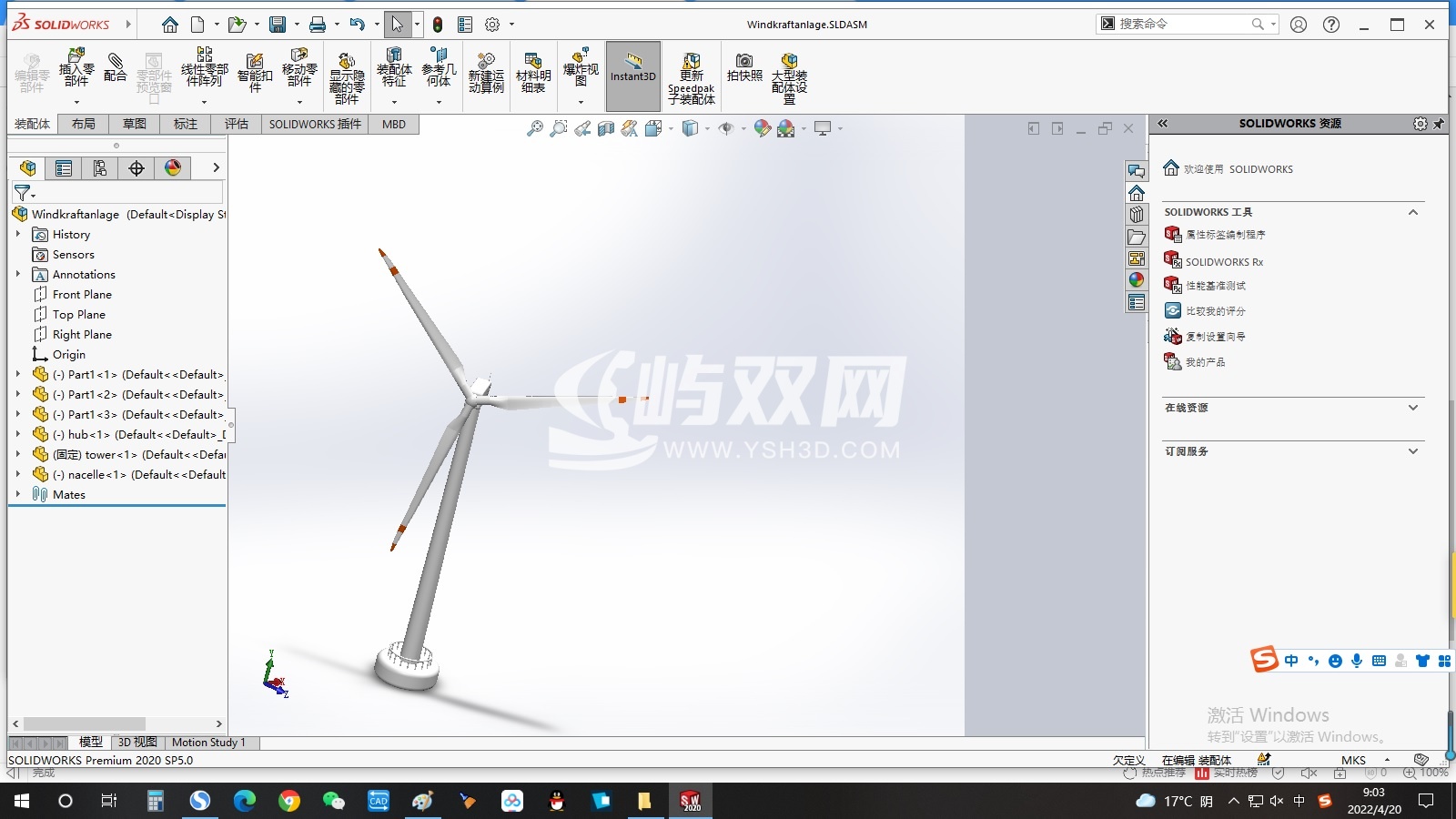
Task: Click the Section View icon in the view toolbar
Action: [606, 129]
